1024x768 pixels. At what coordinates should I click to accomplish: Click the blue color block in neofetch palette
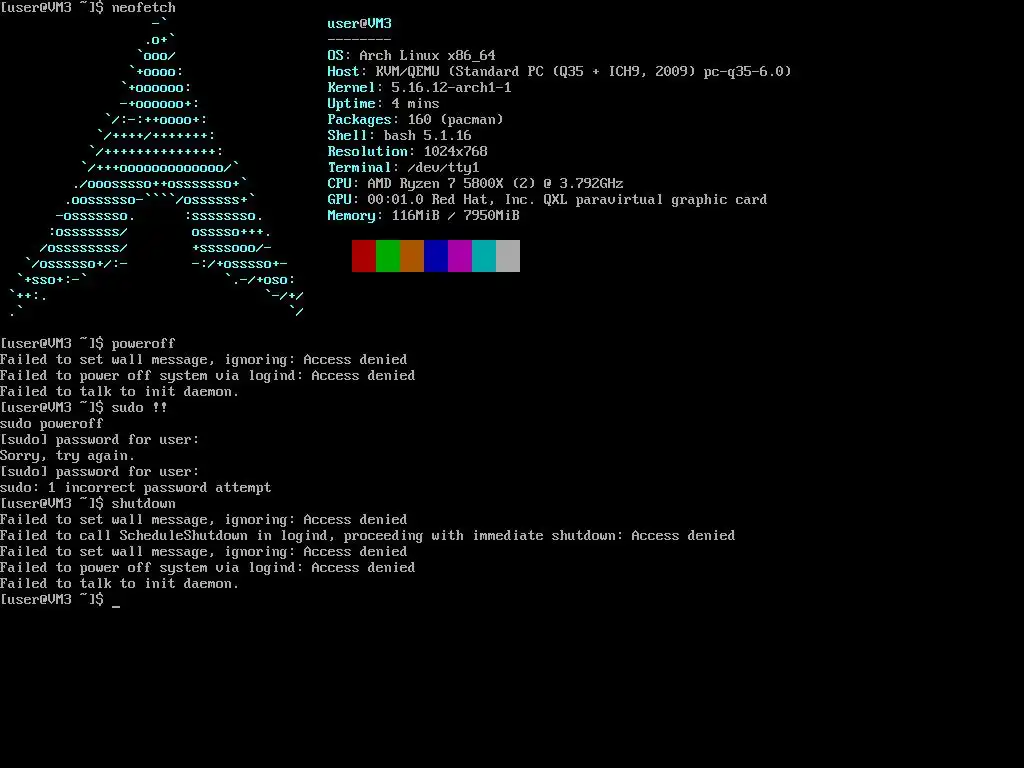[436, 255]
